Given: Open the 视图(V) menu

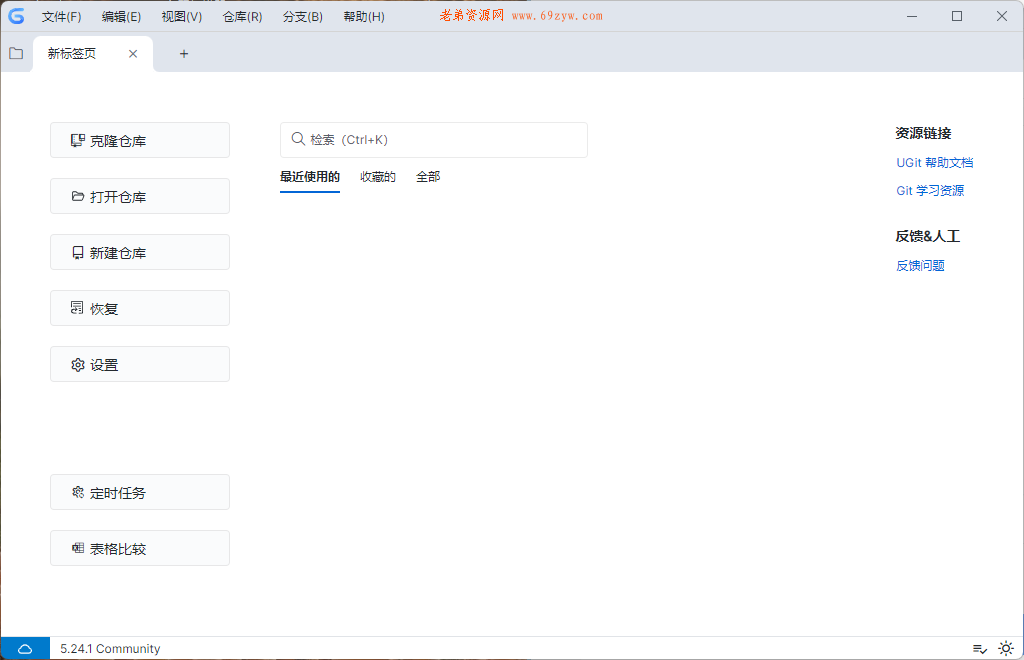Looking at the screenshot, I should point(182,16).
